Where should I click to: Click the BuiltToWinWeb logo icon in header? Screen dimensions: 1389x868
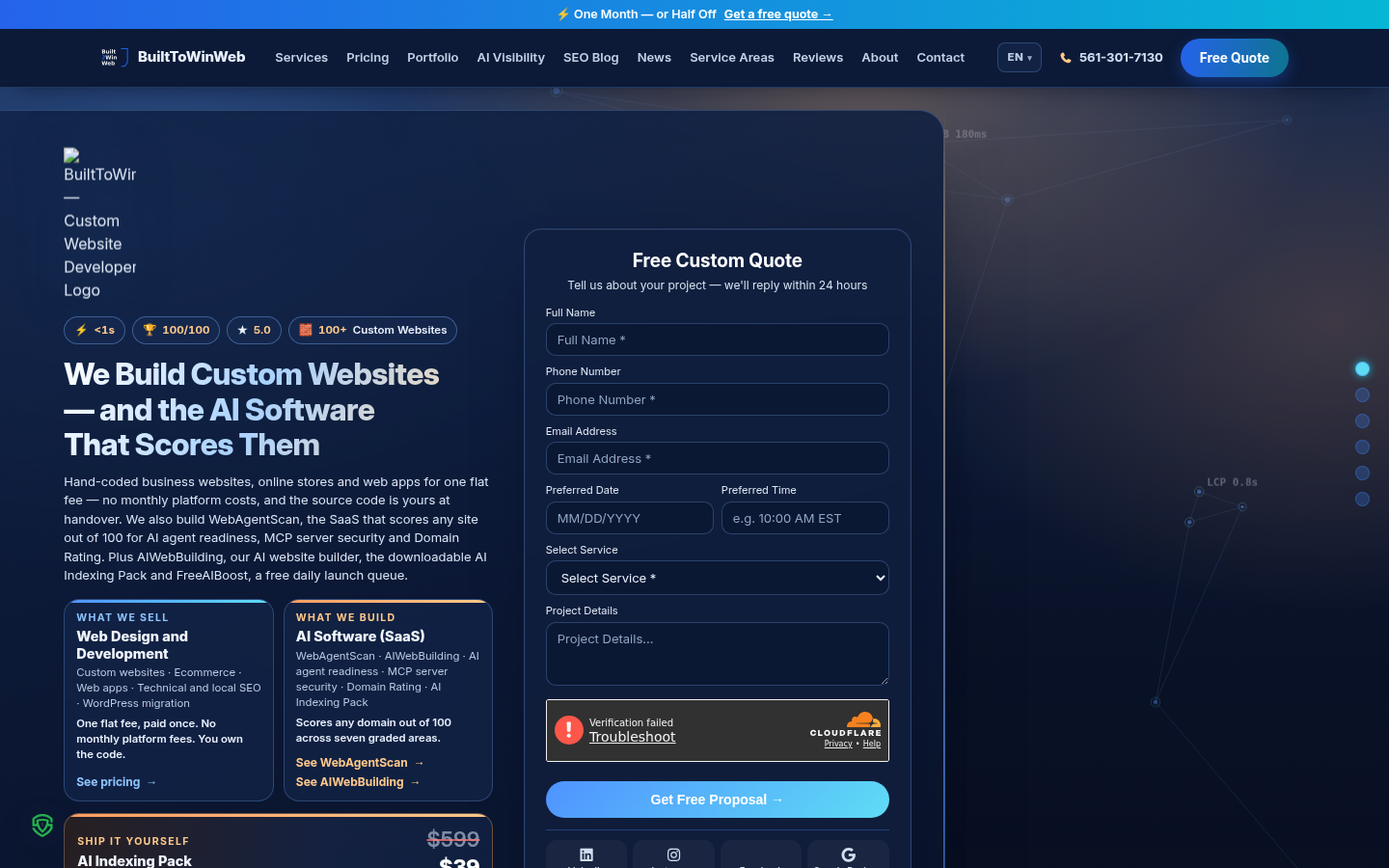tap(115, 58)
